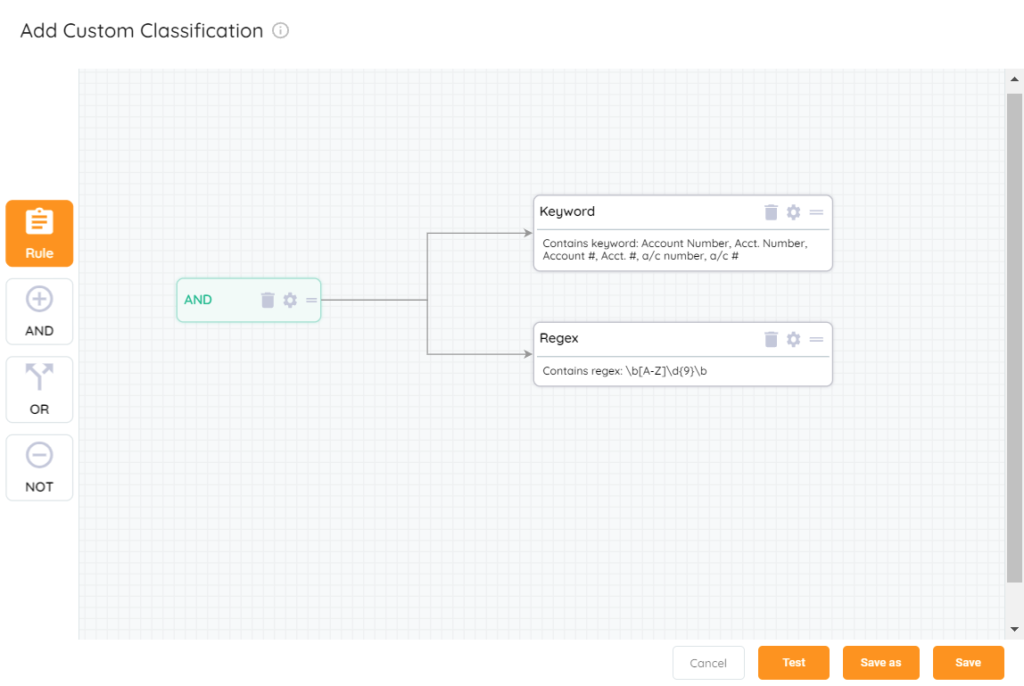Add a NOT operator from sidebar
Image resolution: width=1024 pixels, height=686 pixels.
click(x=39, y=468)
